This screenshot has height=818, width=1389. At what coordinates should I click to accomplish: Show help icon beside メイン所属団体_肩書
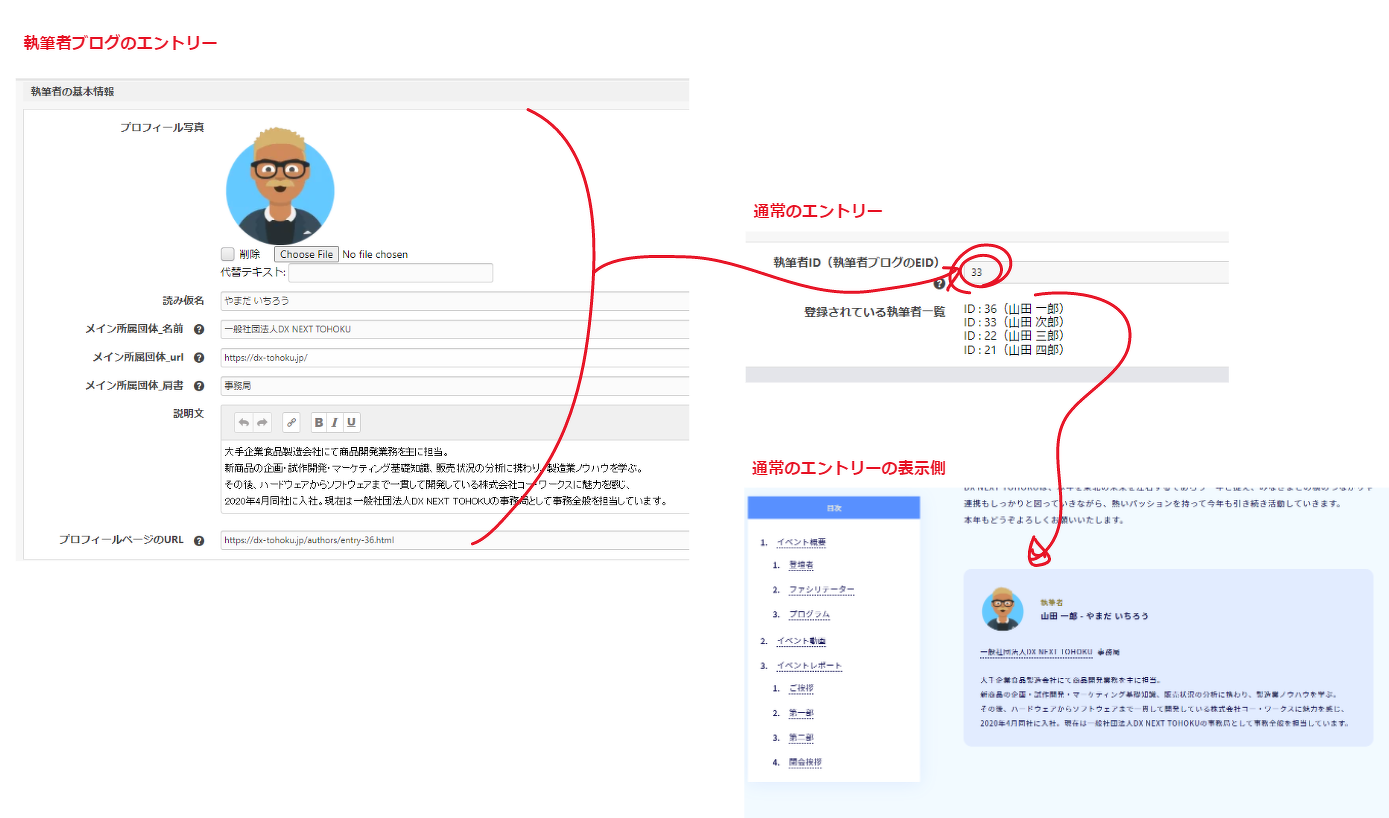click(199, 386)
